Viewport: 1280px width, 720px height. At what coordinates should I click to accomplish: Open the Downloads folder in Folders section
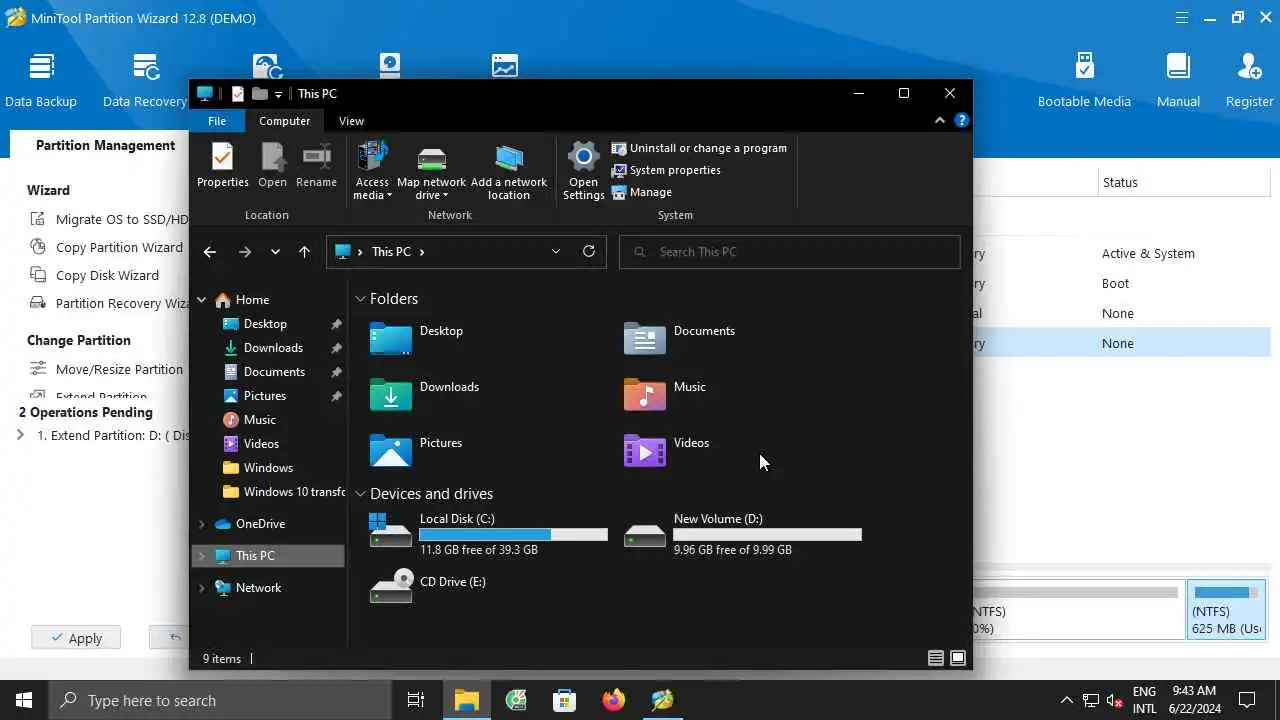click(391, 395)
